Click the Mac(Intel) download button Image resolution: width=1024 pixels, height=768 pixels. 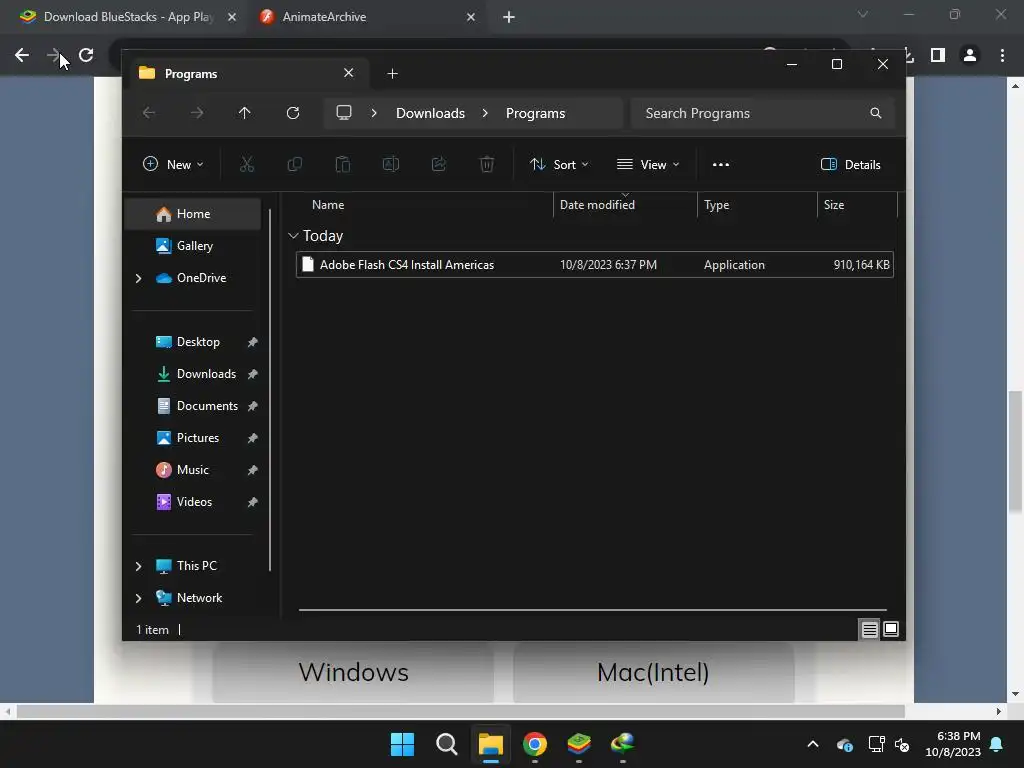point(653,672)
